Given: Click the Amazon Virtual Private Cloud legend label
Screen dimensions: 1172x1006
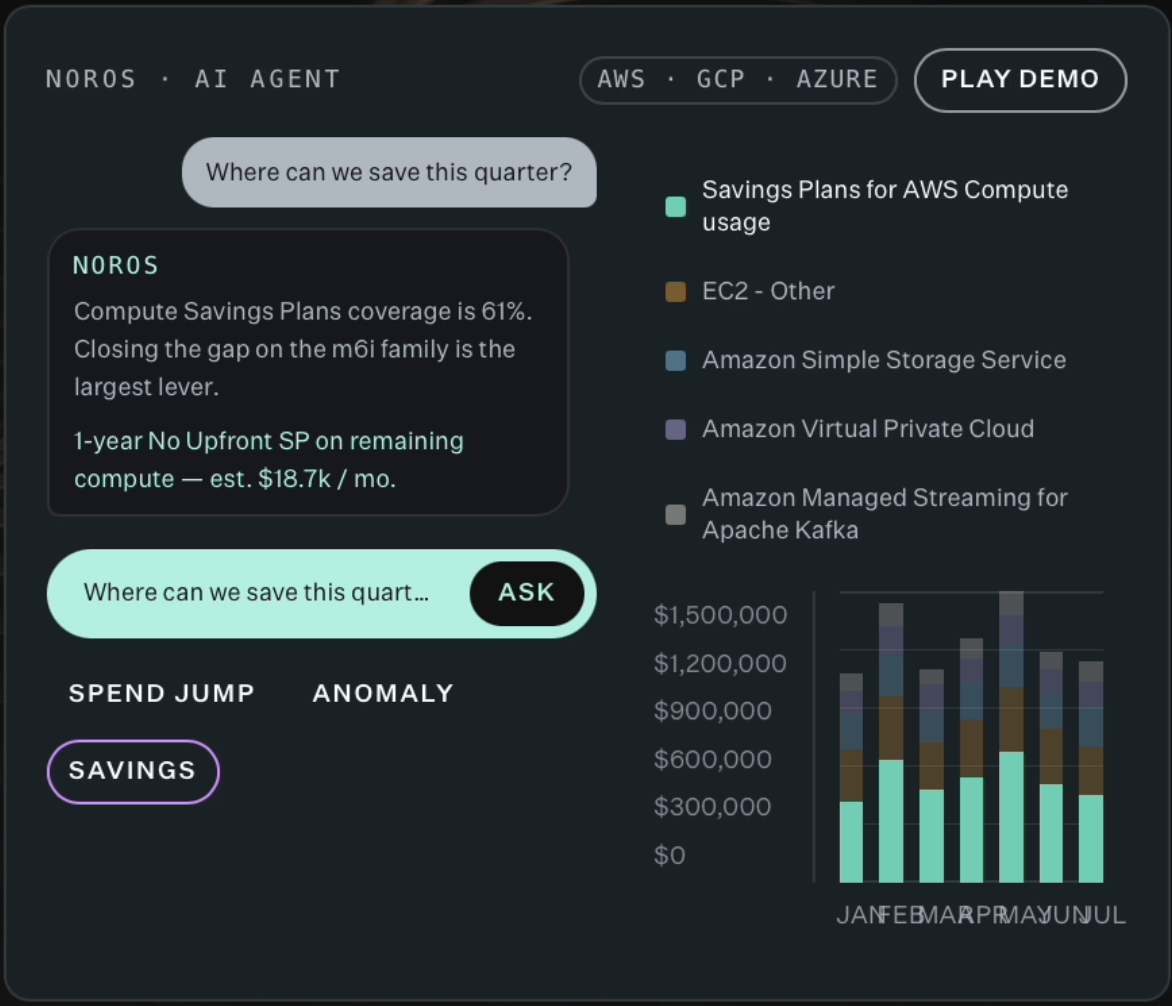Looking at the screenshot, I should pyautogui.click(x=868, y=429).
